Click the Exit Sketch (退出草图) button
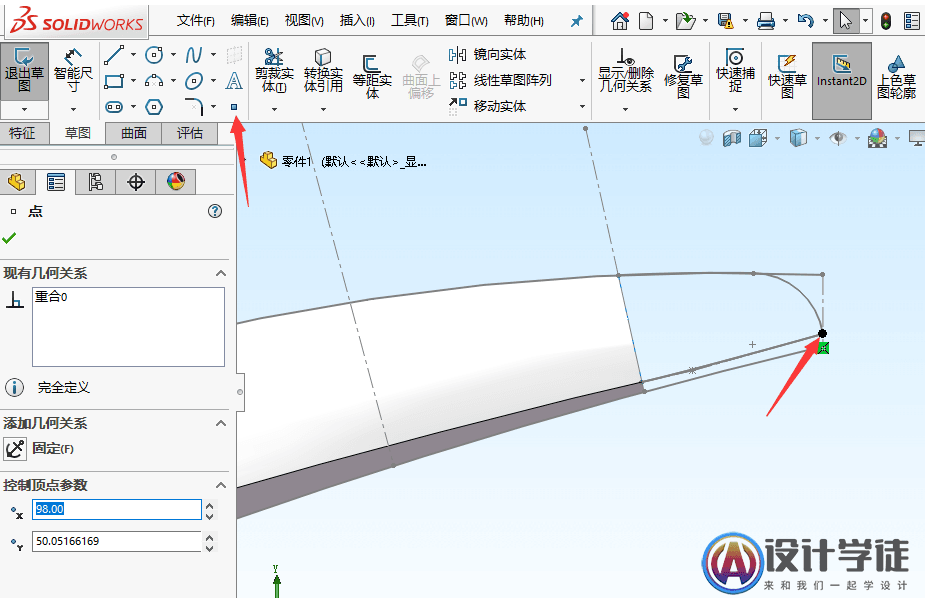The height and width of the screenshot is (598, 925). click(x=24, y=71)
